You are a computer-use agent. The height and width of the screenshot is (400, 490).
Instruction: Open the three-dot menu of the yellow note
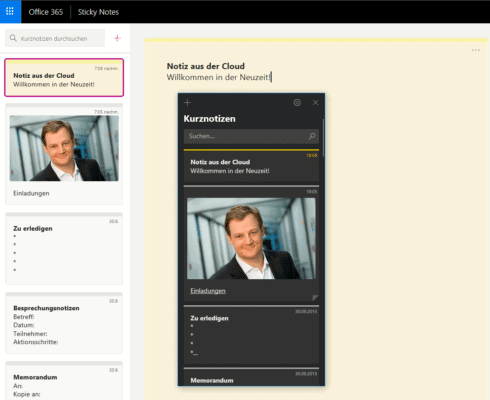[x=476, y=50]
